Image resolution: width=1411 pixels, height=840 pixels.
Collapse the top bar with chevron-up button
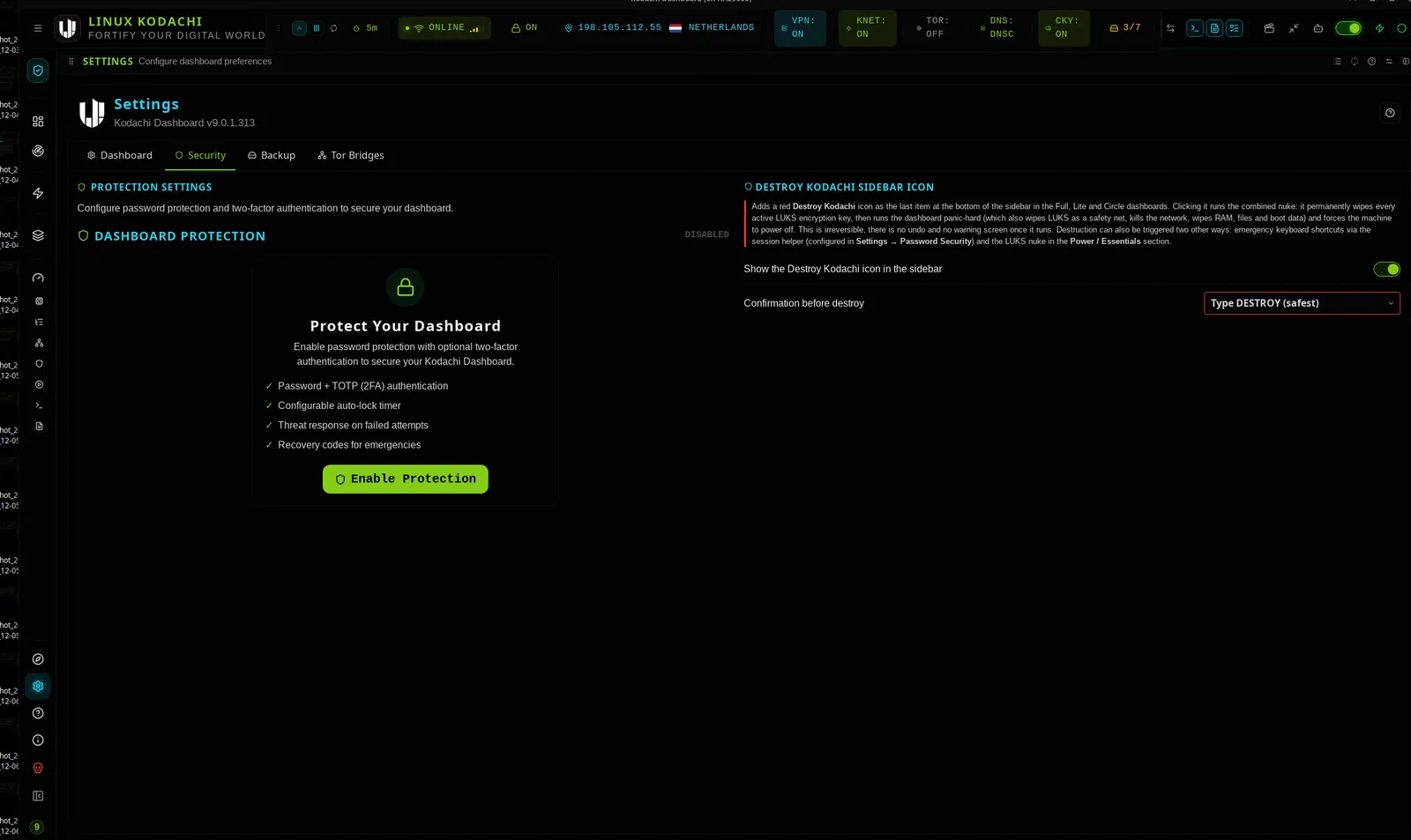[299, 28]
